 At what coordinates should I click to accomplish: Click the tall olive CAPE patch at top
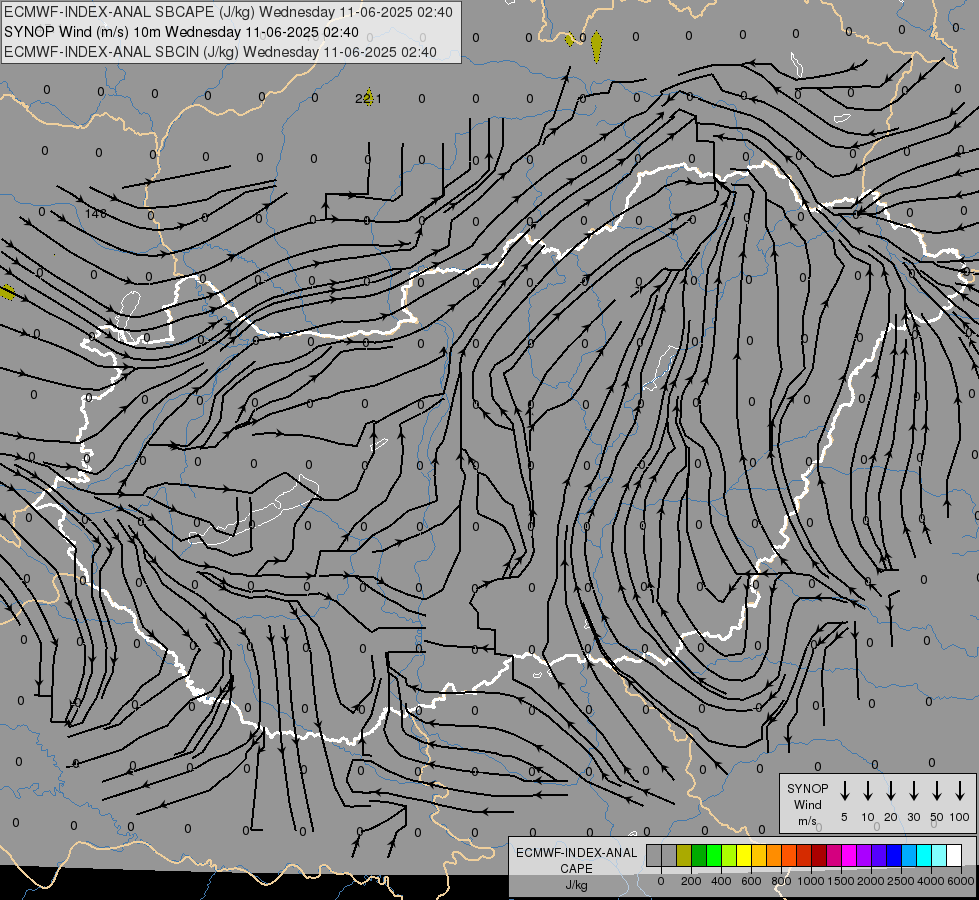tap(596, 46)
